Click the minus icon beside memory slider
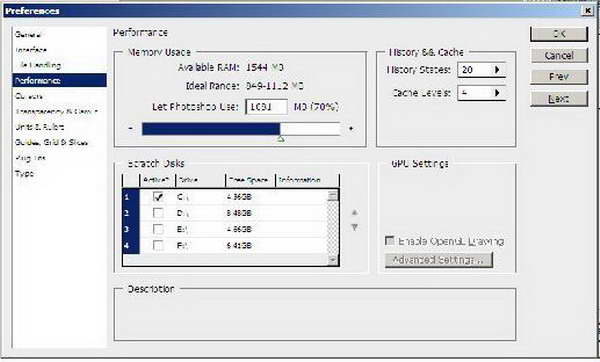 (131, 129)
